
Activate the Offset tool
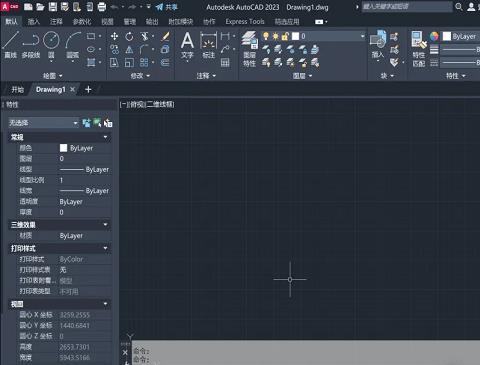[x=165, y=63]
